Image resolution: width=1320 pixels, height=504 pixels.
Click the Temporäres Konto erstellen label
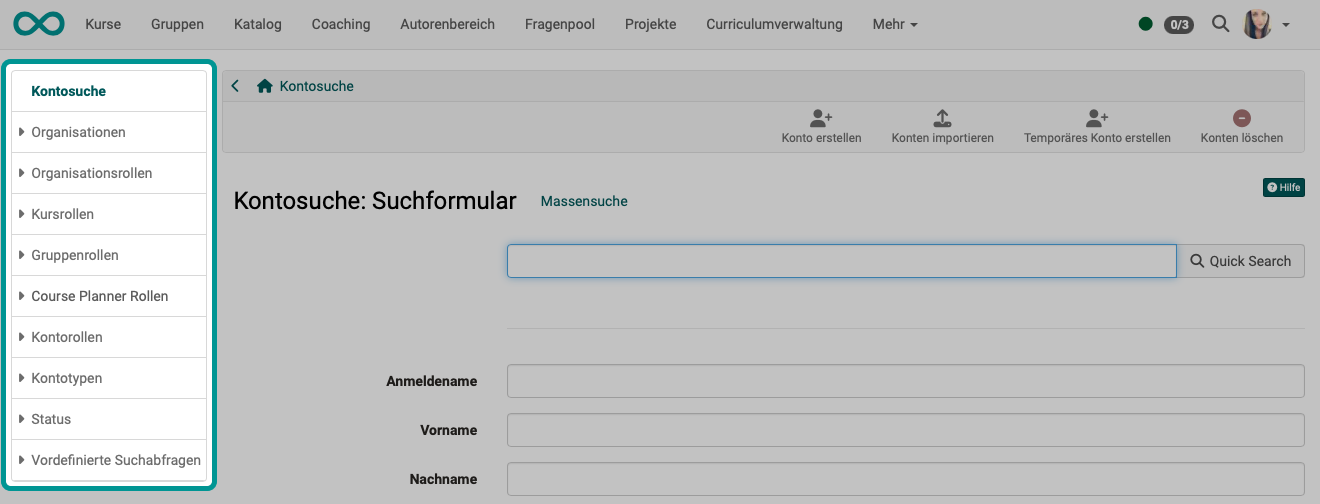coord(1097,138)
